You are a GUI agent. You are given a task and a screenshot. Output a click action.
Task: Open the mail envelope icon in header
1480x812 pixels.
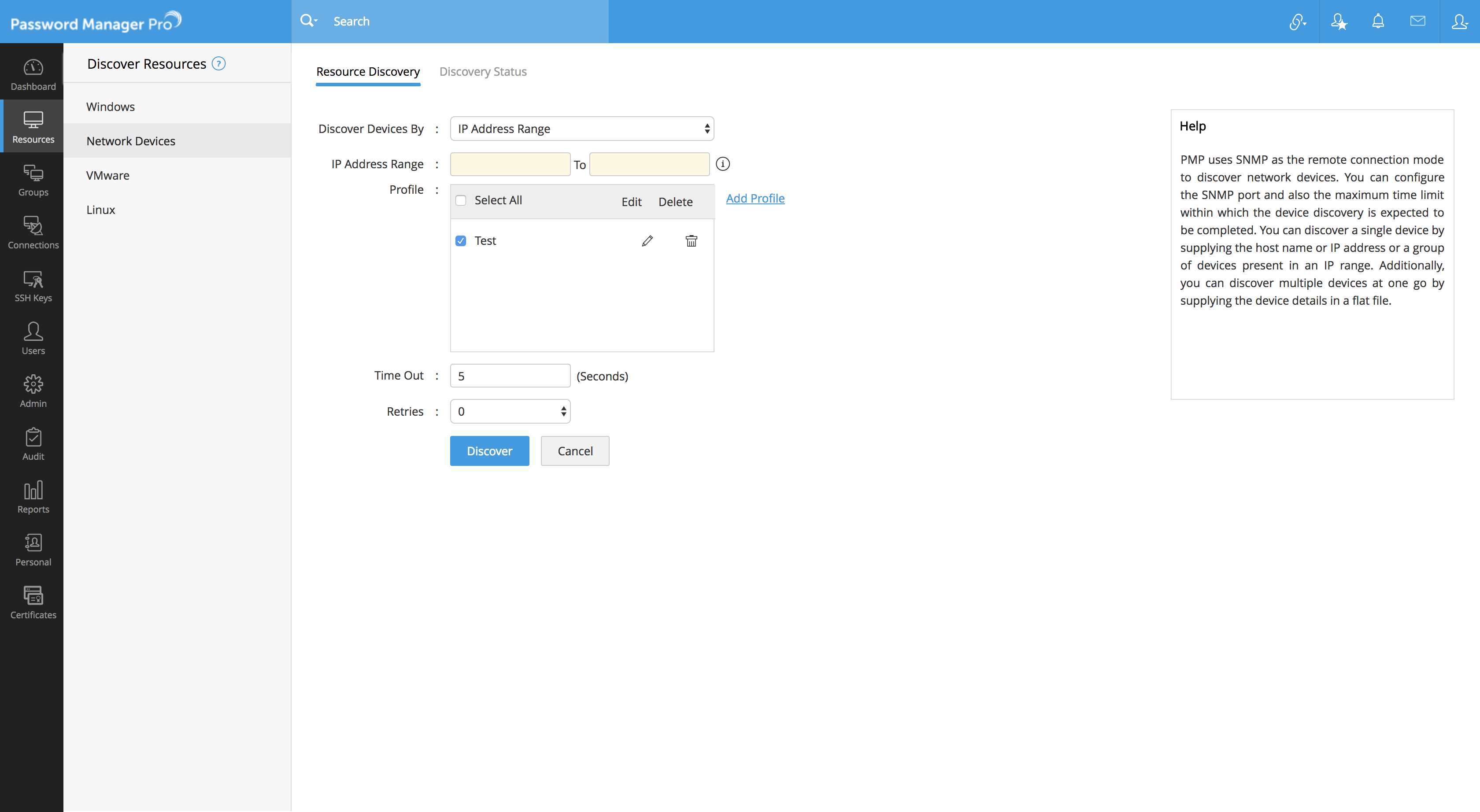pyautogui.click(x=1417, y=21)
